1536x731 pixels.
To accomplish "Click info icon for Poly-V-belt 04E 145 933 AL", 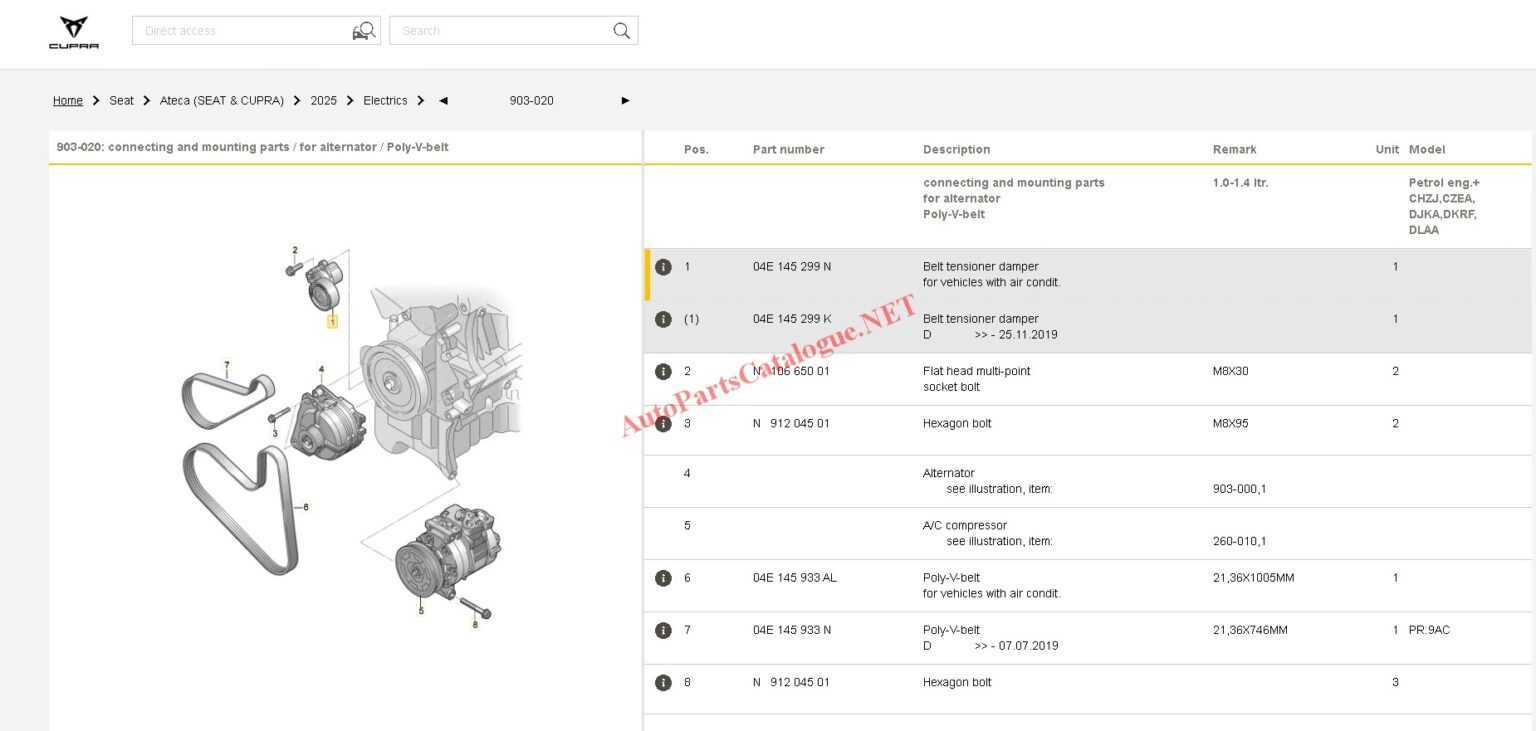I will click(663, 577).
